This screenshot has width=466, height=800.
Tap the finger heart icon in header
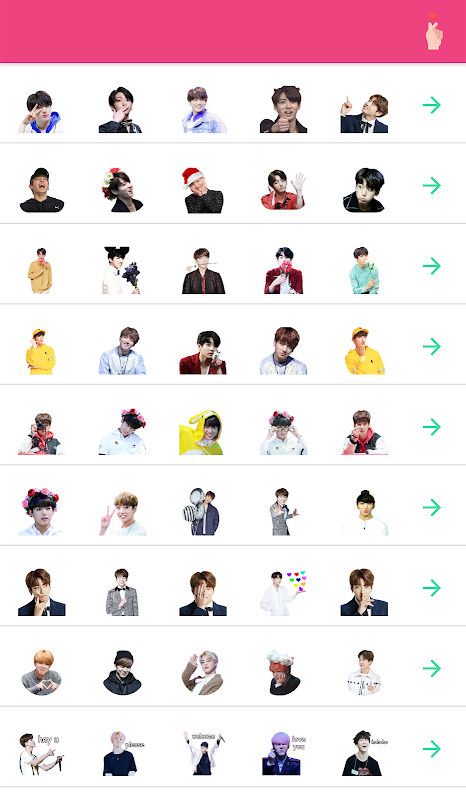click(x=434, y=32)
